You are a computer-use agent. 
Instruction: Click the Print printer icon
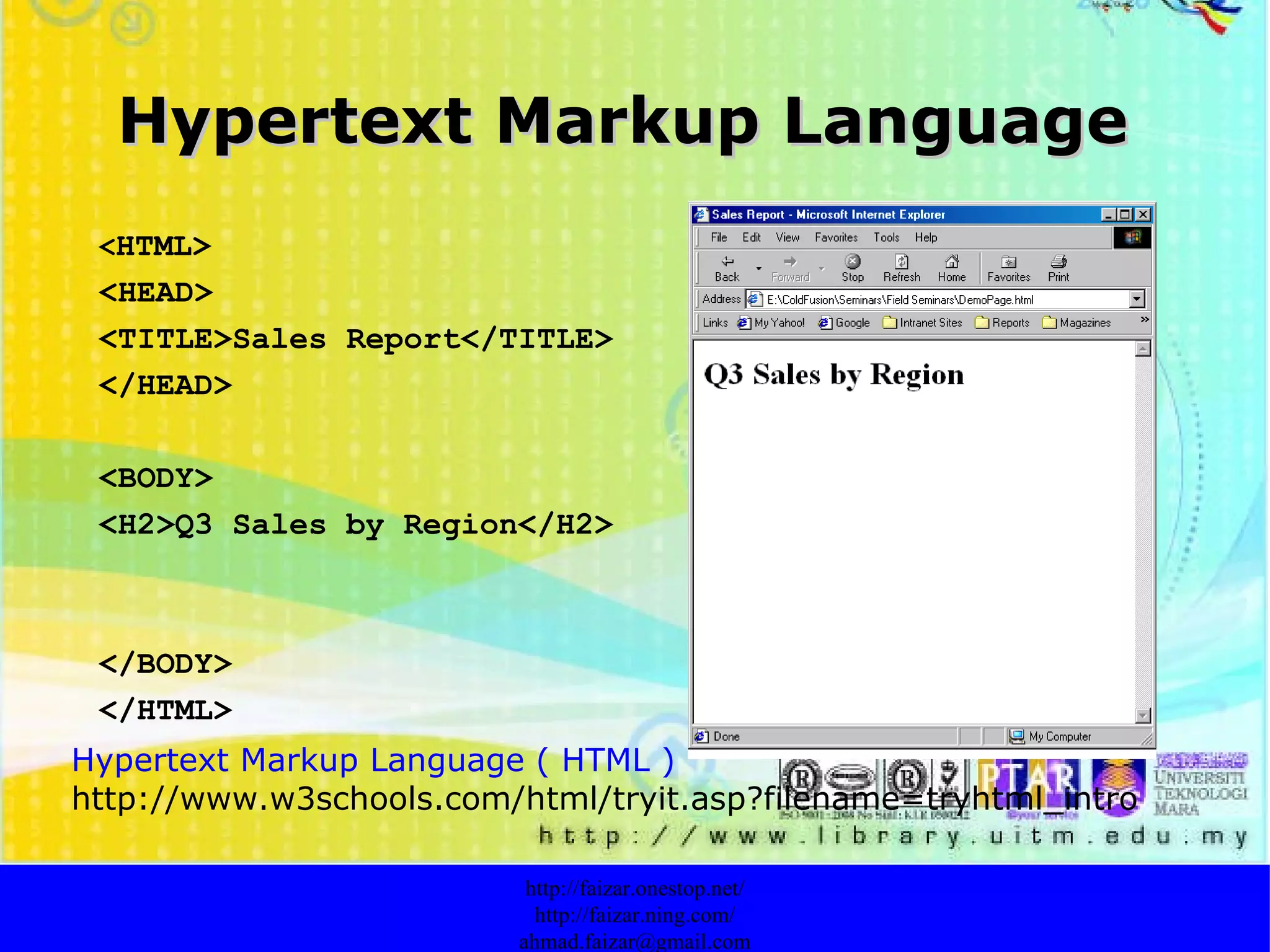tap(1059, 261)
